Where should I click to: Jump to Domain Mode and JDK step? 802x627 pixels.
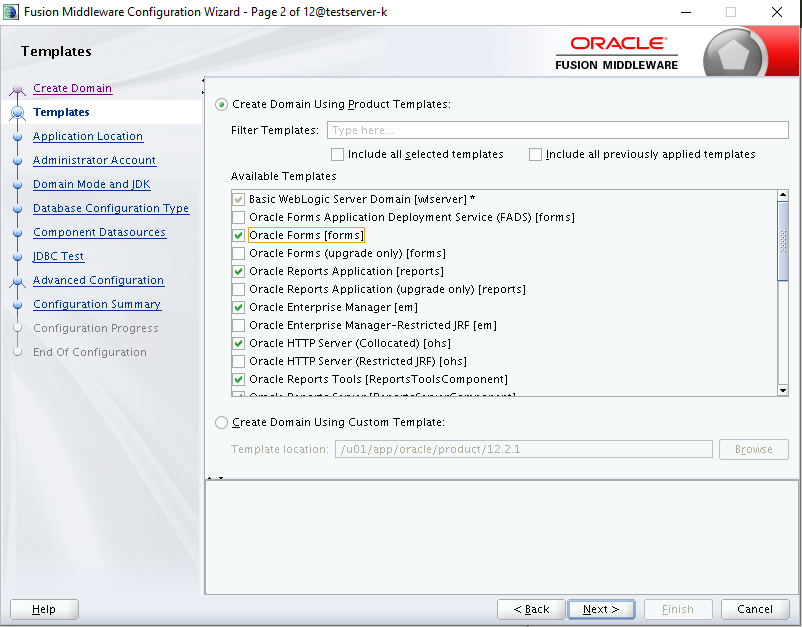click(92, 185)
